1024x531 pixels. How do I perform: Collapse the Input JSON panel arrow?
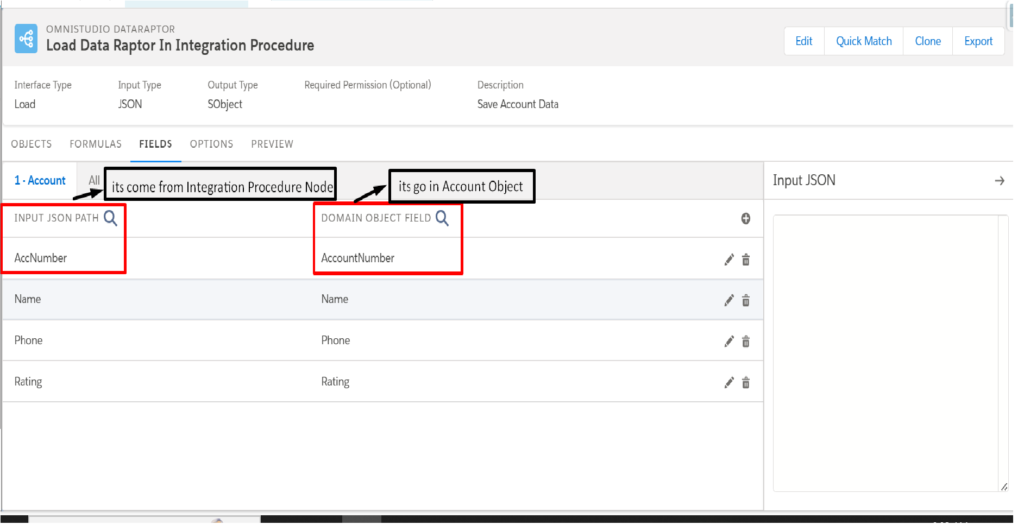(999, 180)
